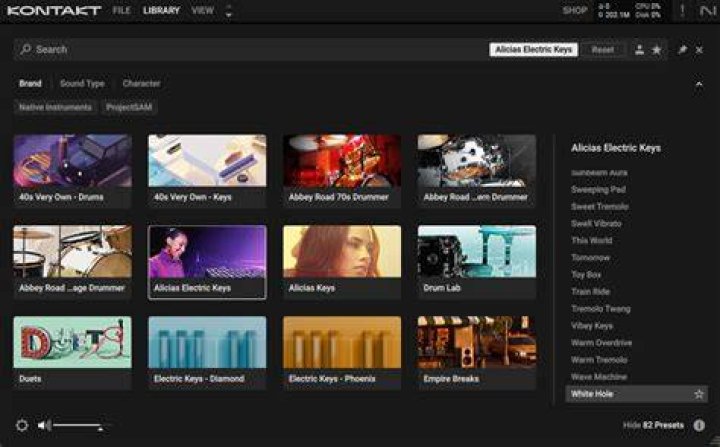The height and width of the screenshot is (447, 720).
Task: Pin the browser with the pin icon
Action: [682, 50]
